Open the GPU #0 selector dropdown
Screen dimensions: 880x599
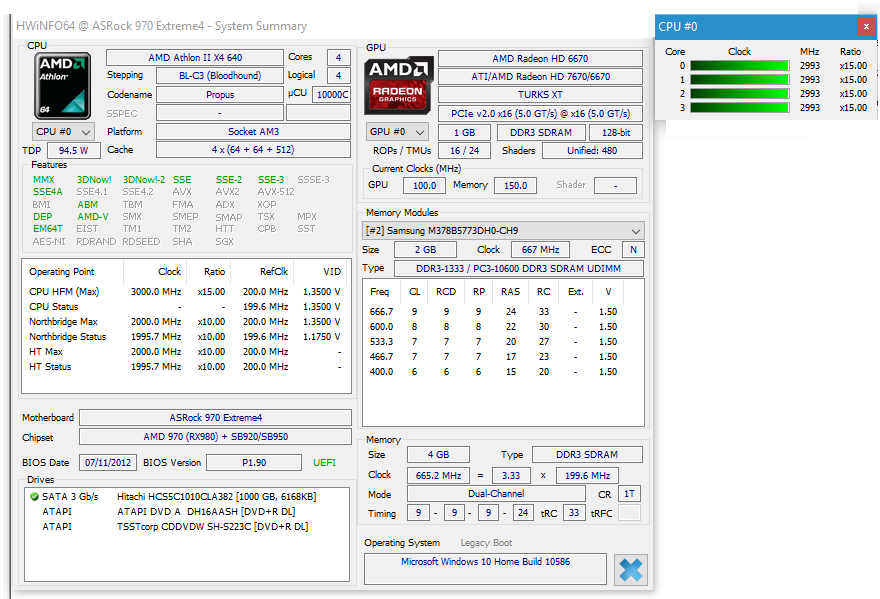[x=397, y=132]
